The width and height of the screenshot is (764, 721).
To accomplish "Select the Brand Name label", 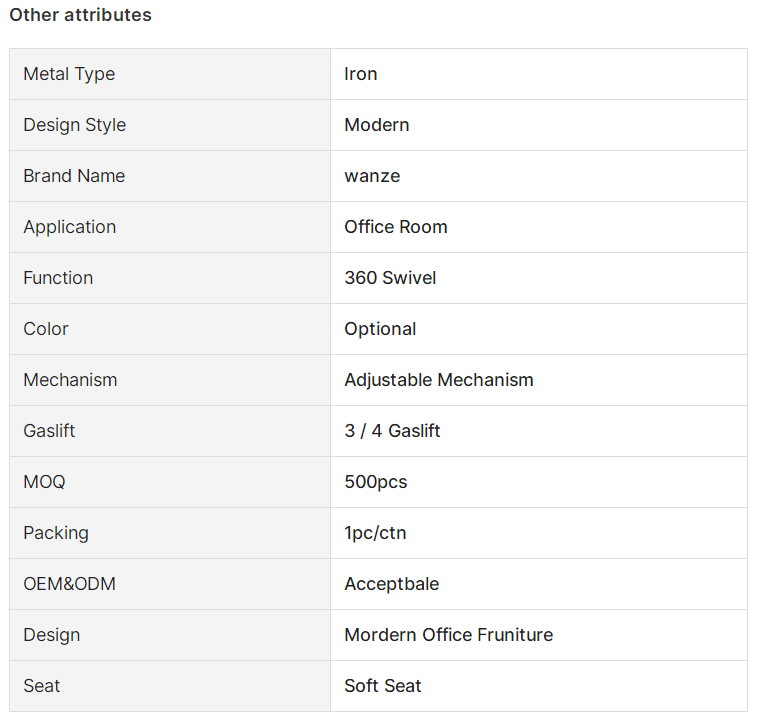I will (74, 176).
